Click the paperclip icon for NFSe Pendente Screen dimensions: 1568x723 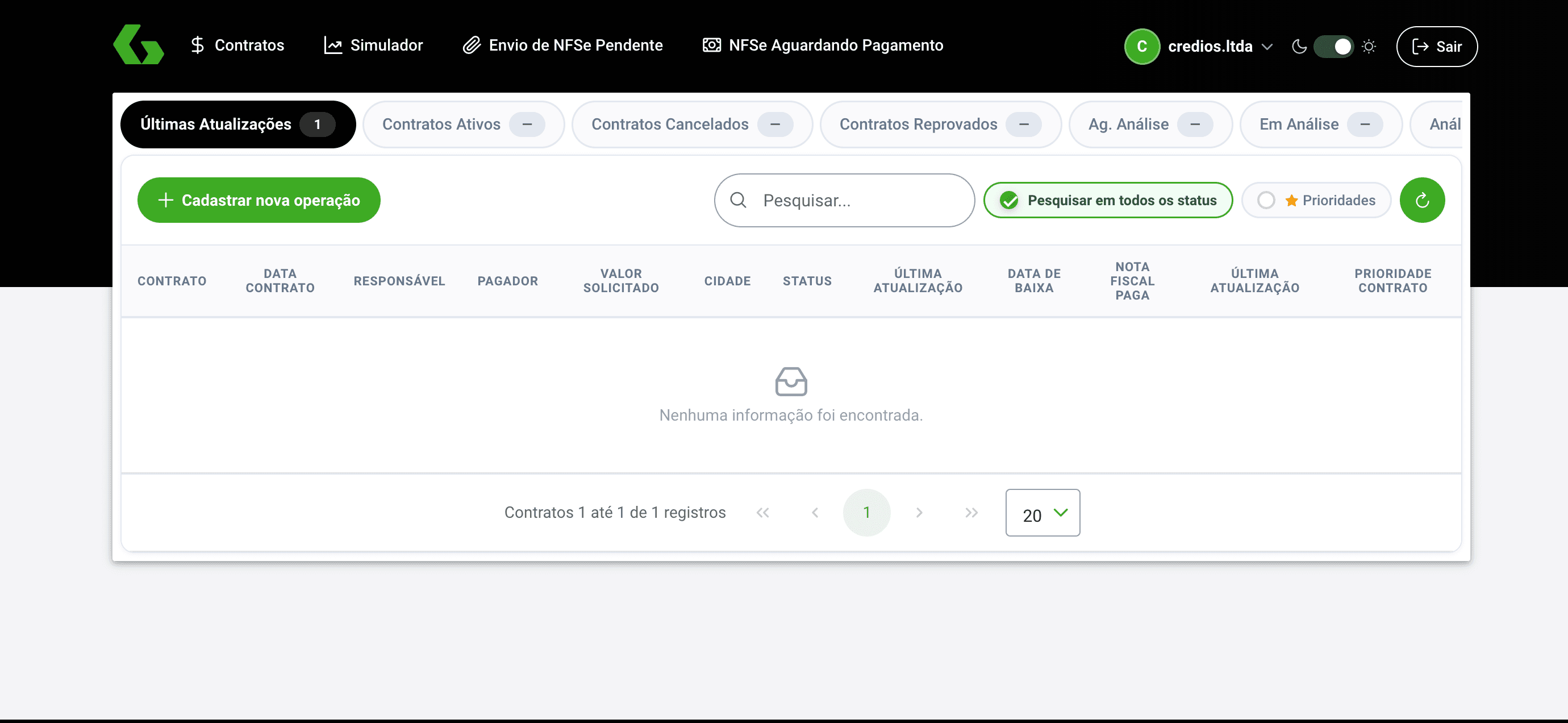point(472,45)
